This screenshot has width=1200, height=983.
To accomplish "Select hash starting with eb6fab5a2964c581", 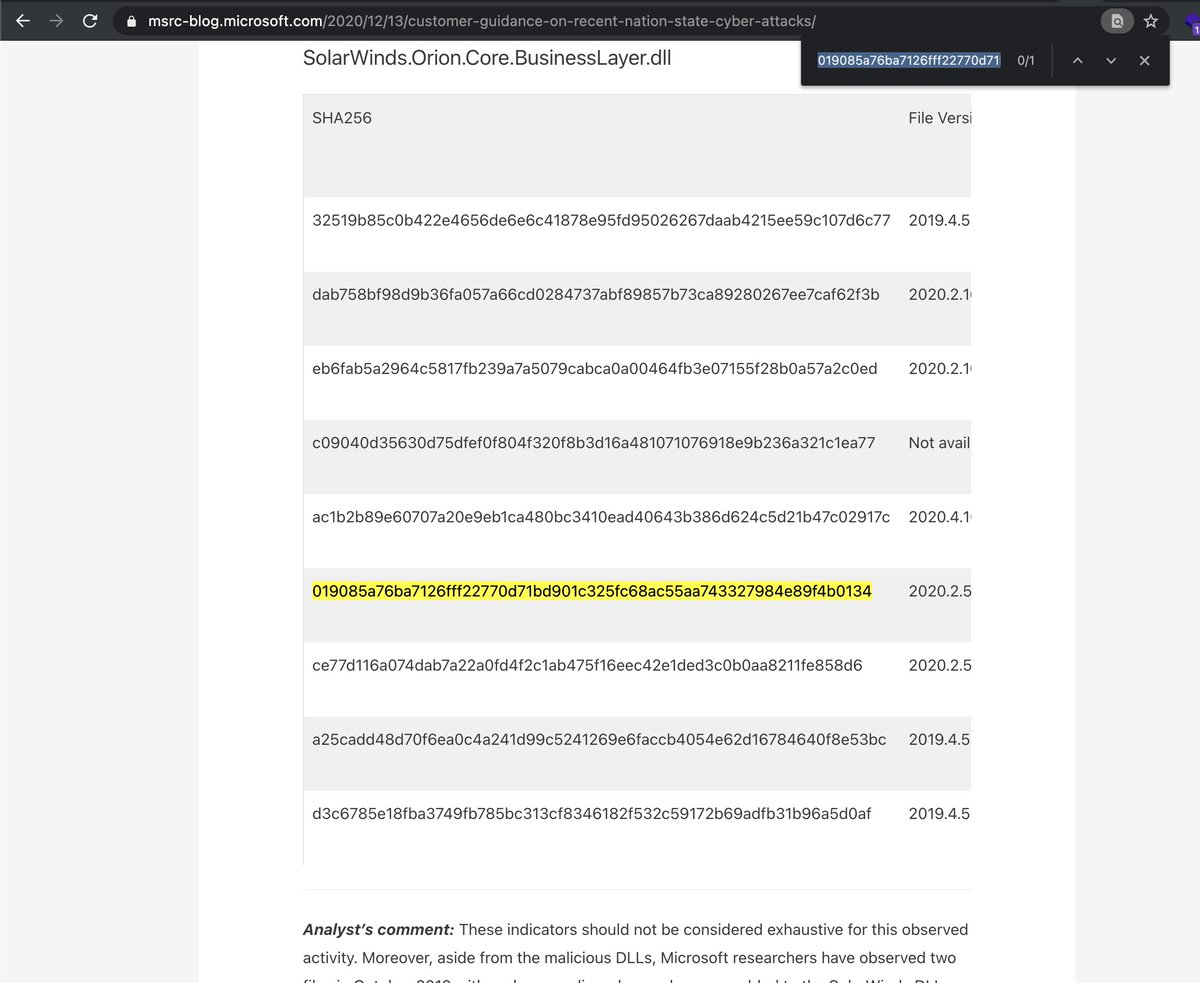I will 595,369.
